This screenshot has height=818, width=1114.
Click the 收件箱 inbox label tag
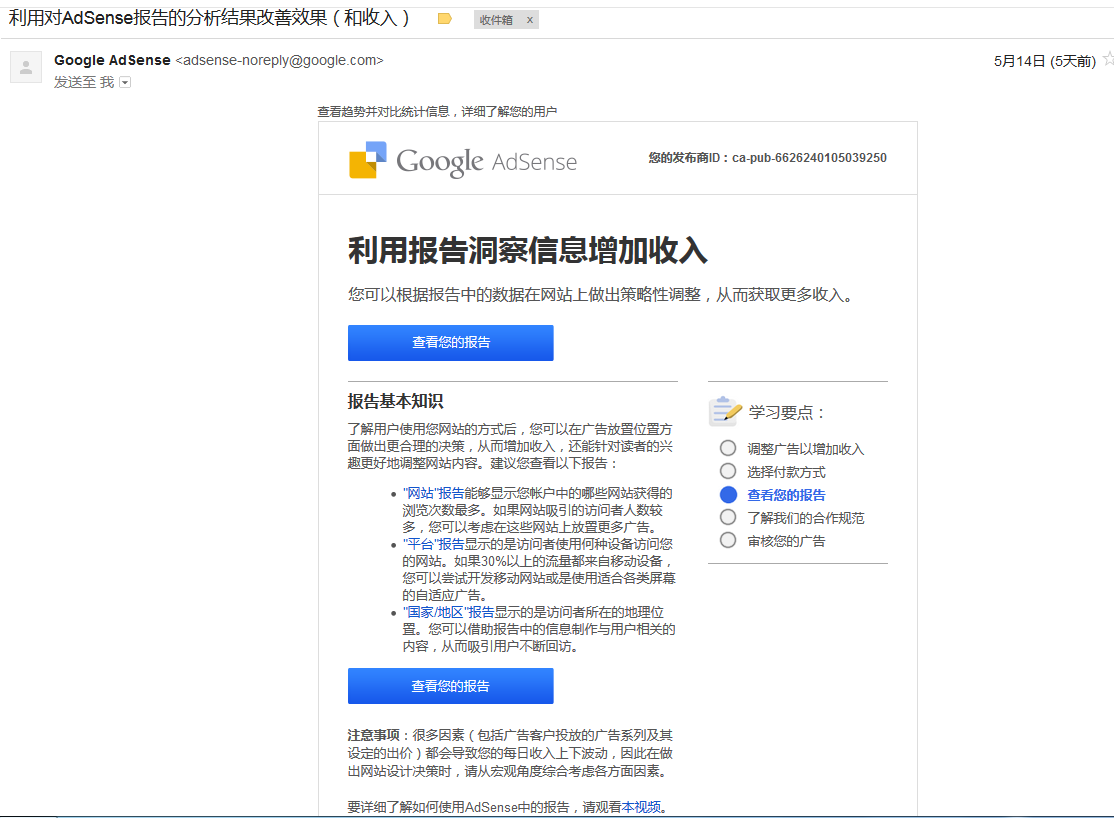pos(496,20)
